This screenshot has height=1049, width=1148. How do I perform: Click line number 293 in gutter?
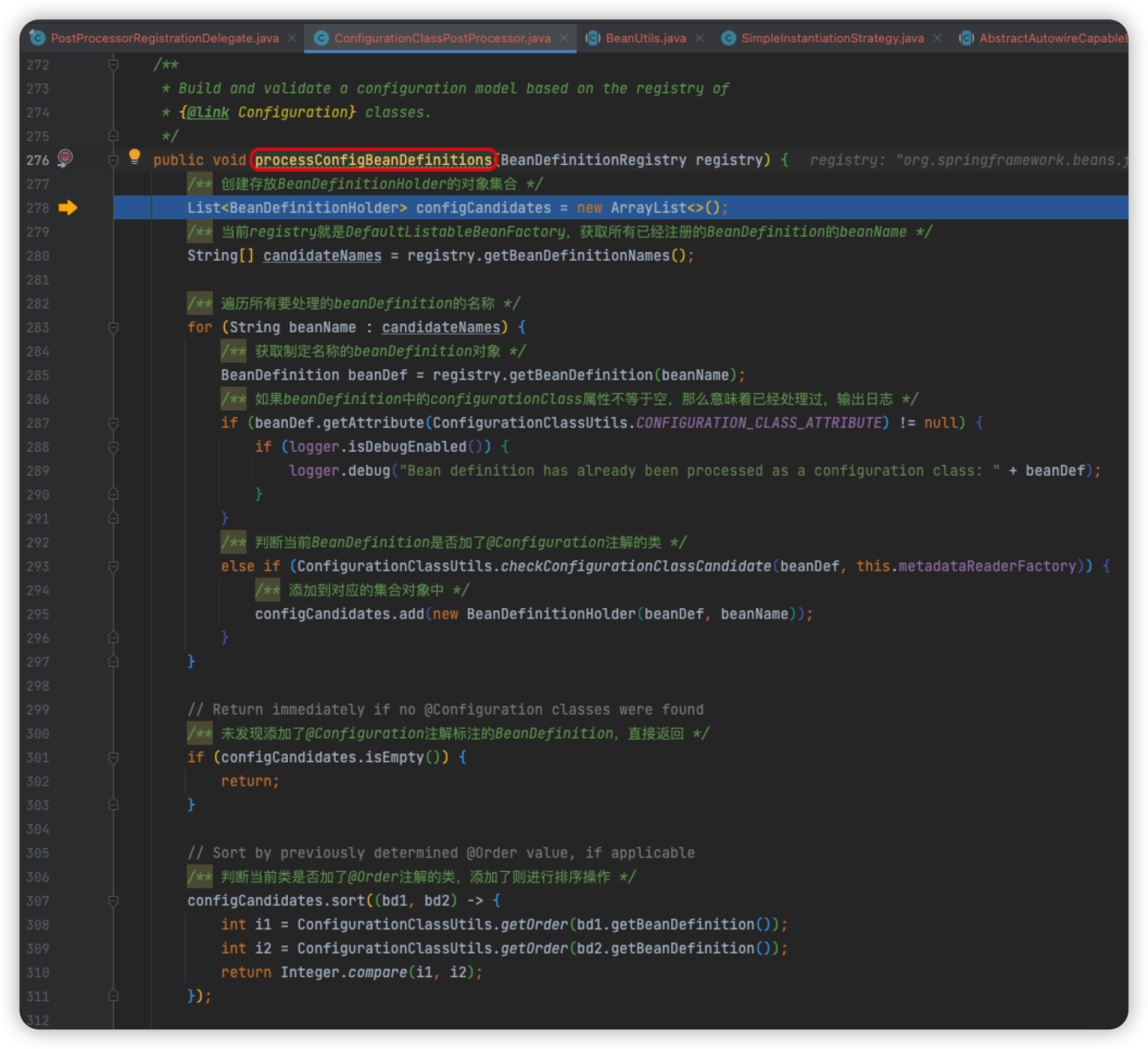(x=37, y=567)
